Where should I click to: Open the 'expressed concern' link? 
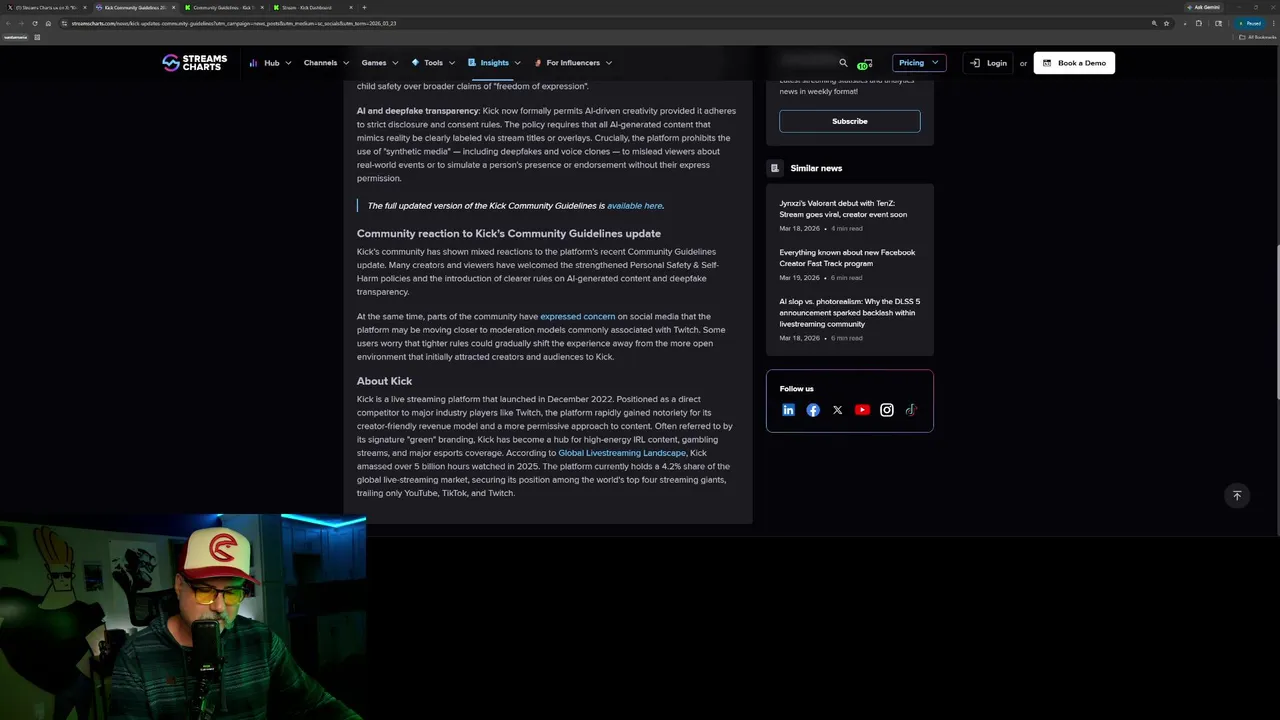click(x=578, y=317)
